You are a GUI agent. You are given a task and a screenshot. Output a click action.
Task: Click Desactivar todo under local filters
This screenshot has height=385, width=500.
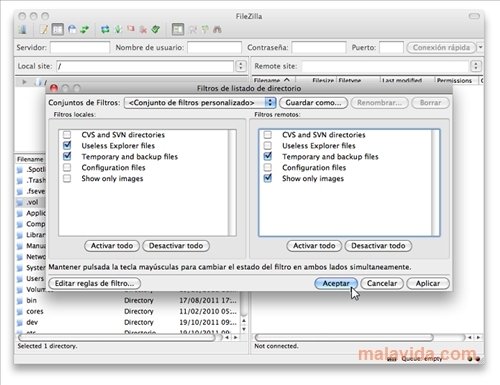tap(176, 246)
